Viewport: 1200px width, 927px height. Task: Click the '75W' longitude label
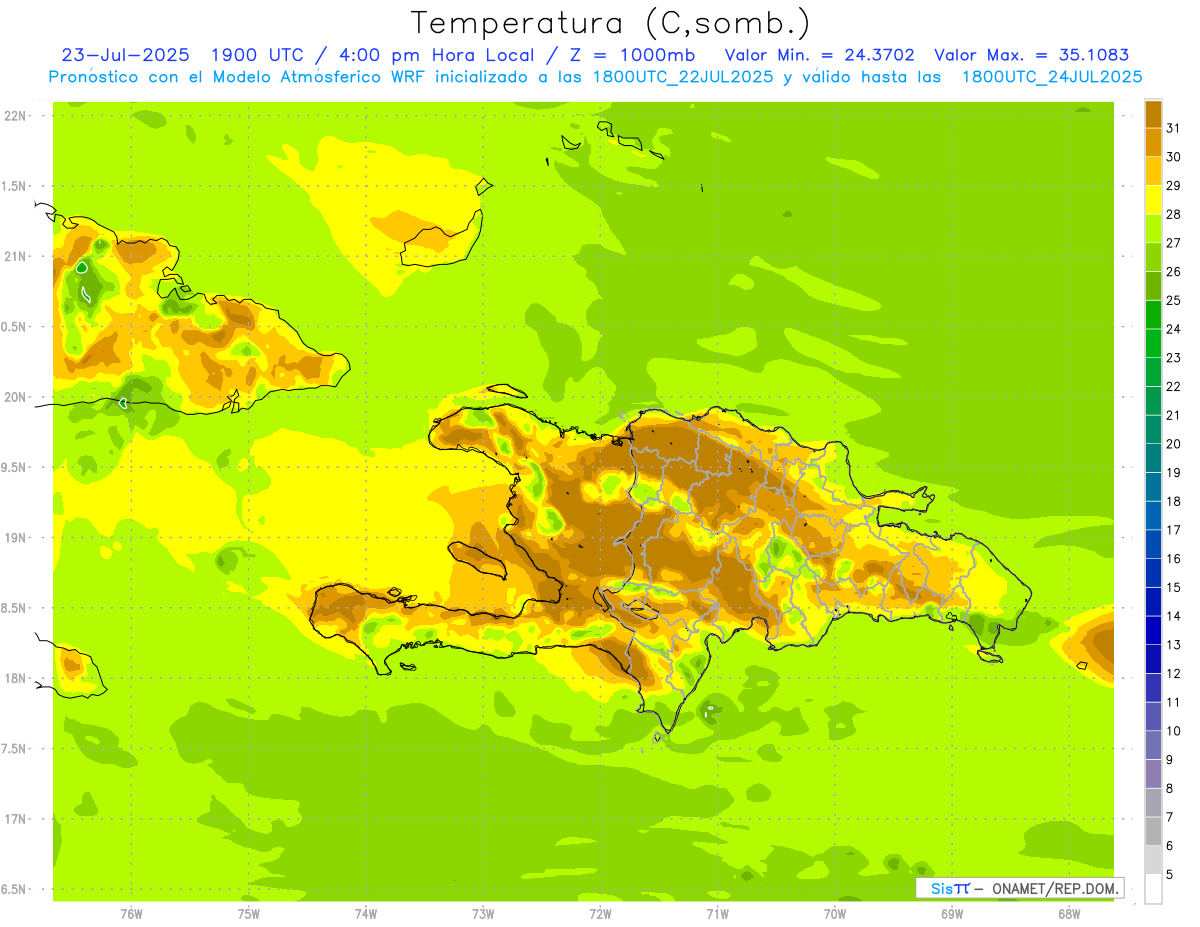[249, 913]
